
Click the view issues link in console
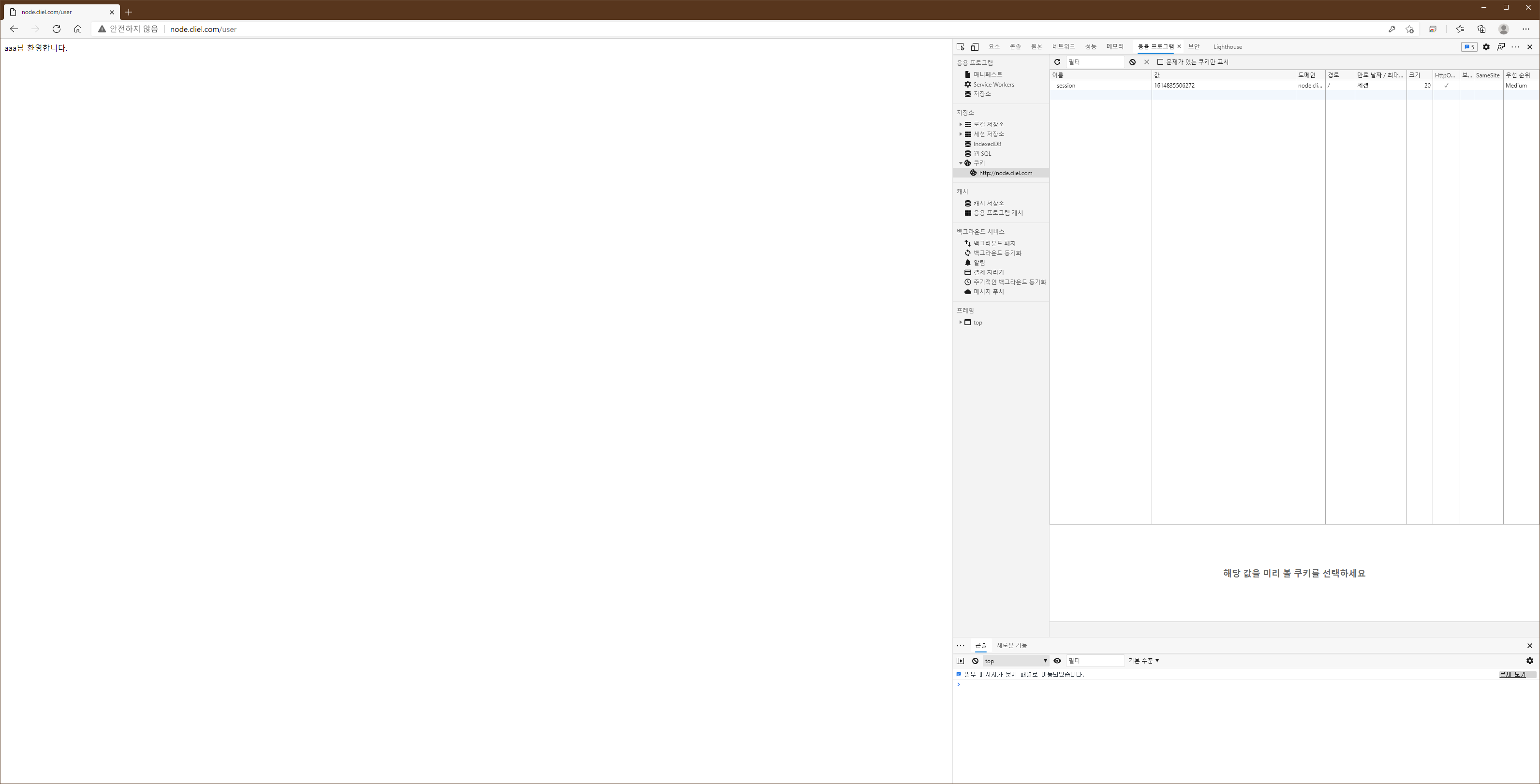[1512, 675]
